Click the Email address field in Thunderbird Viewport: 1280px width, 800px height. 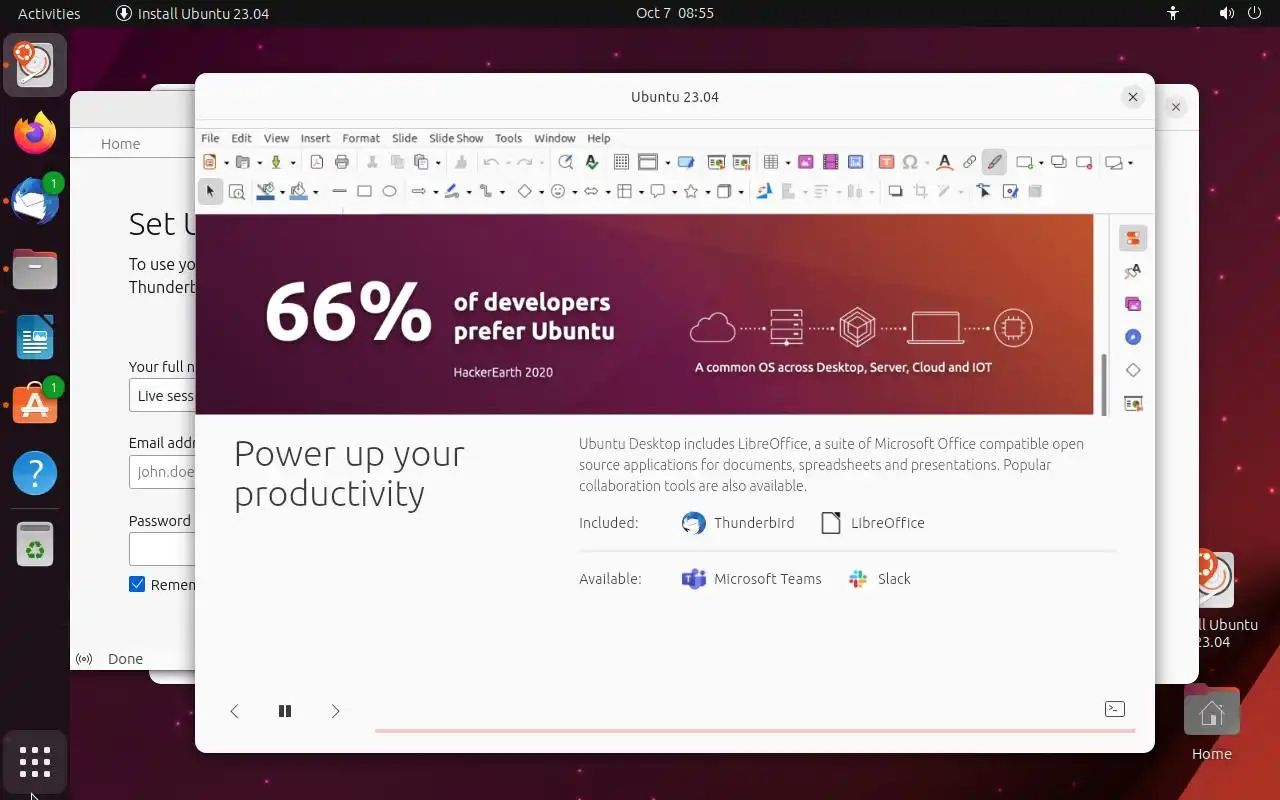(162, 471)
